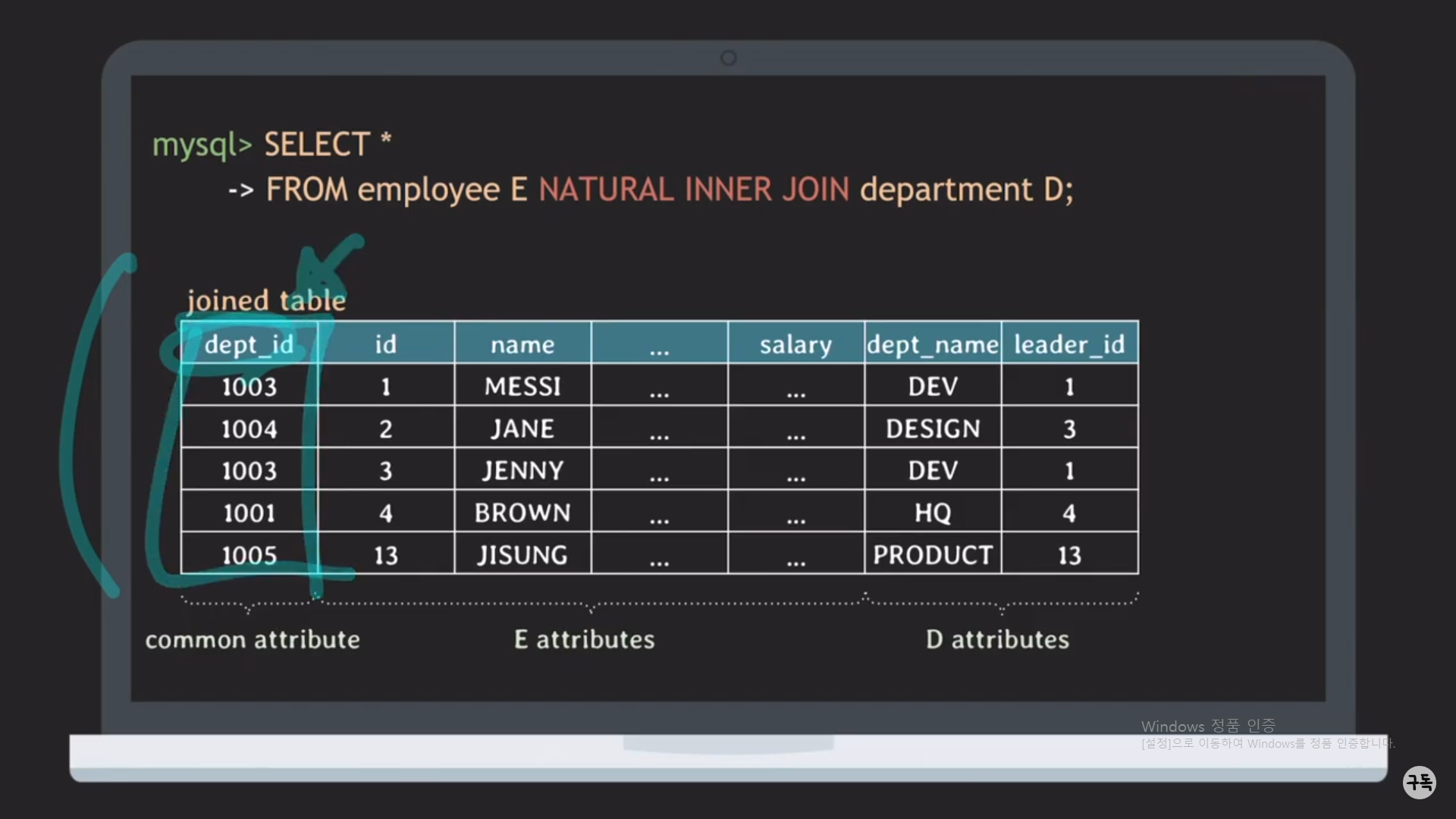Screen dimensions: 1456x819
Task: Click the subscribe 구독 badge icon
Action: point(1419,782)
